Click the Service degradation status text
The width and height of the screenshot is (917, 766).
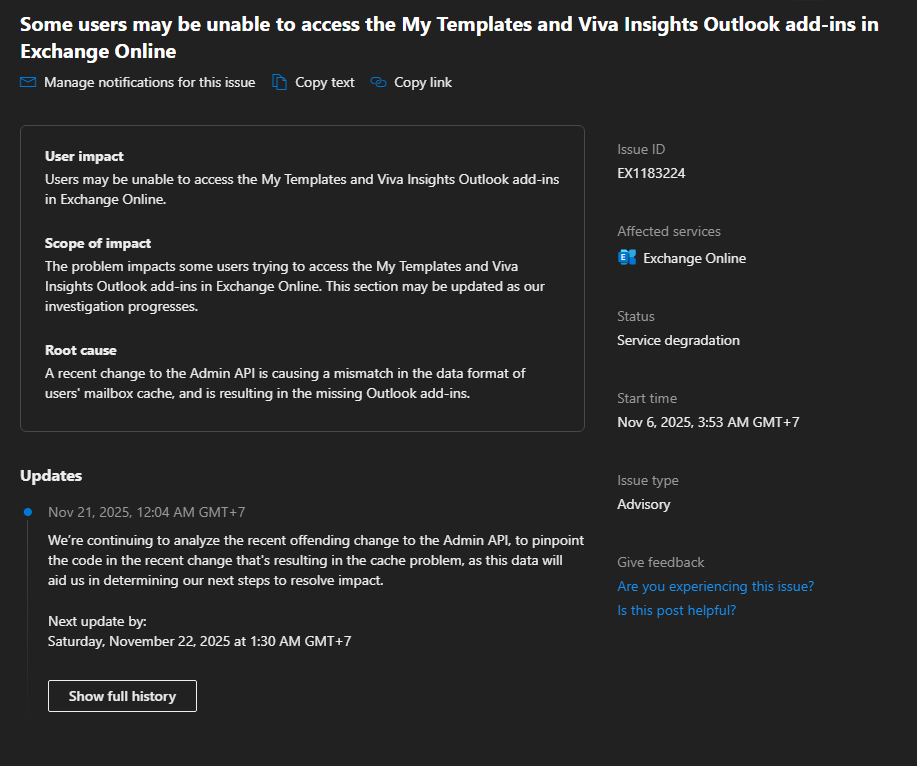pyautogui.click(x=678, y=340)
